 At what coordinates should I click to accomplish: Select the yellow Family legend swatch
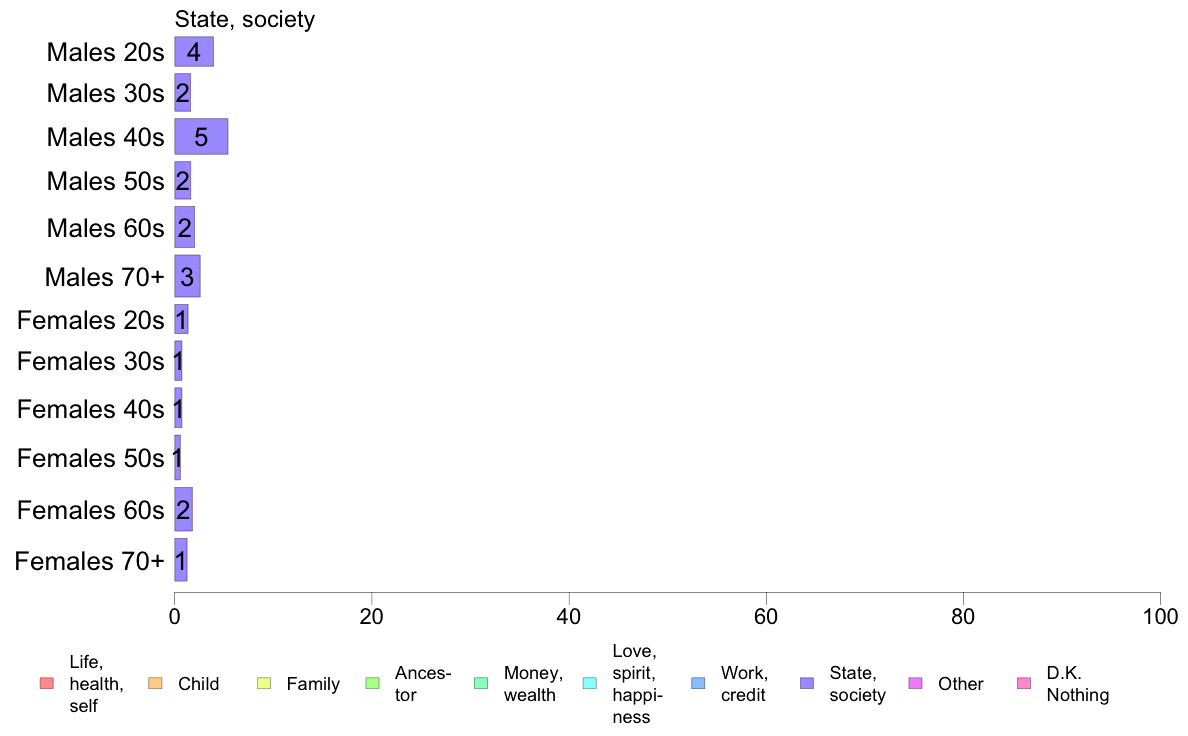click(x=264, y=683)
